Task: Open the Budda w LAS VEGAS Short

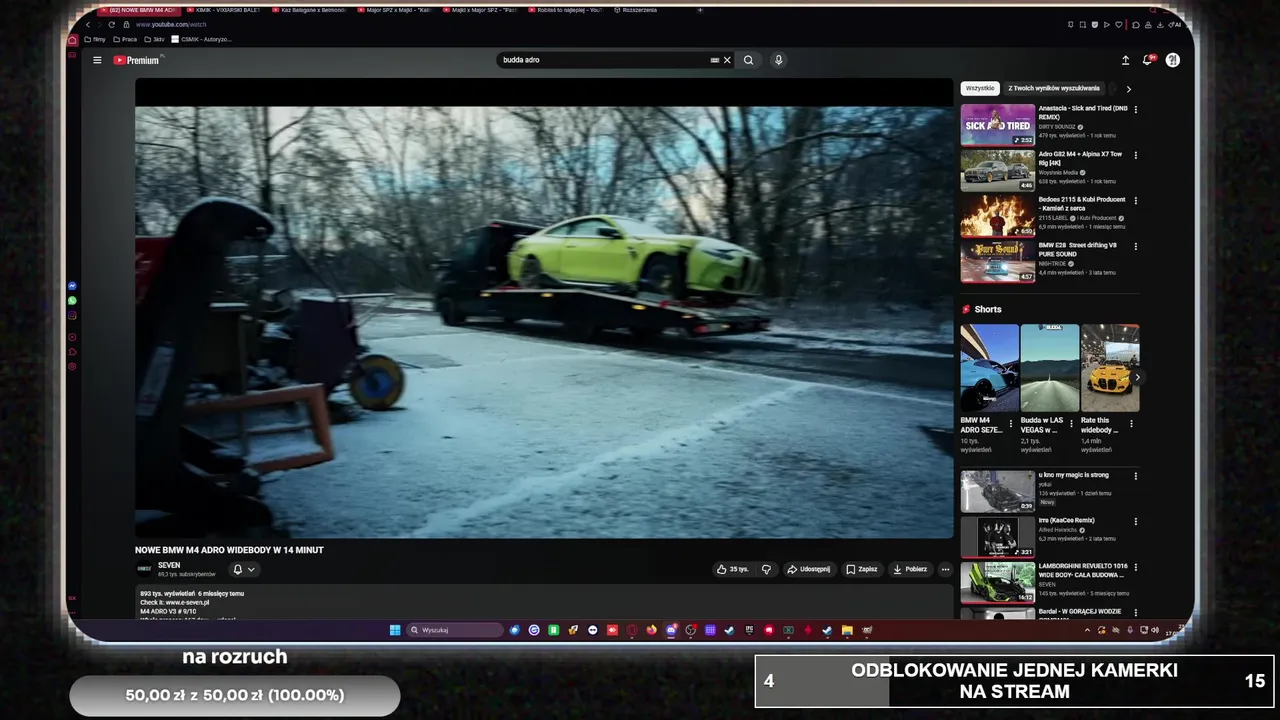Action: [1050, 368]
